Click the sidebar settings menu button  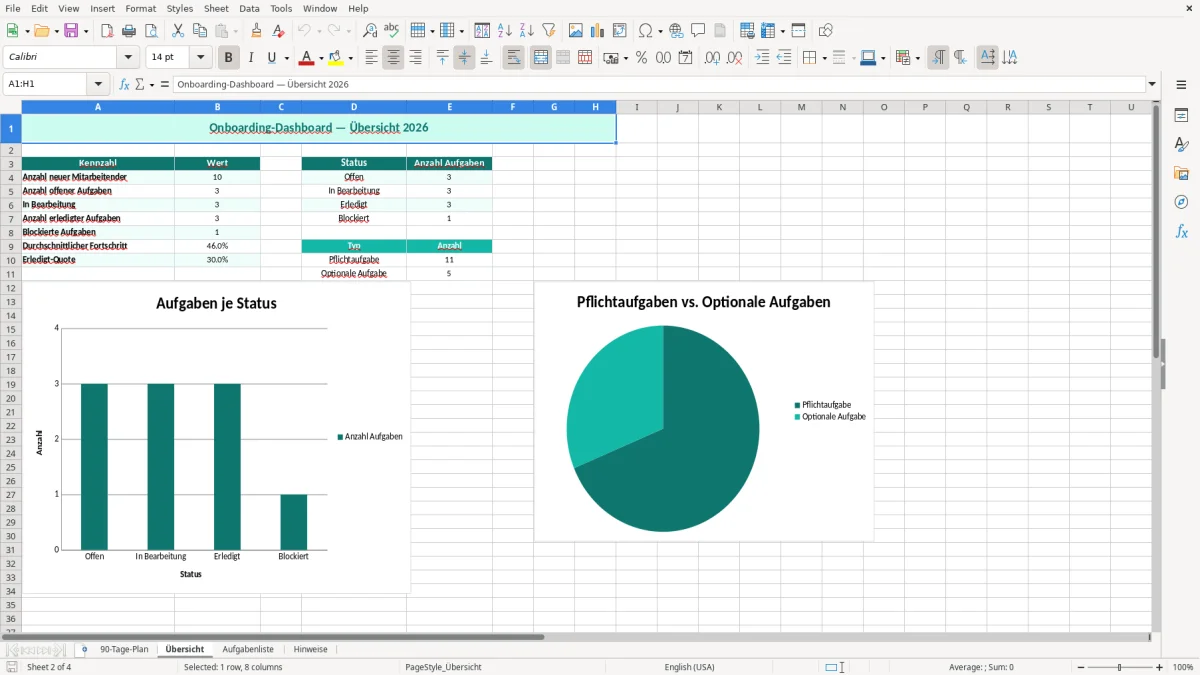1181,85
